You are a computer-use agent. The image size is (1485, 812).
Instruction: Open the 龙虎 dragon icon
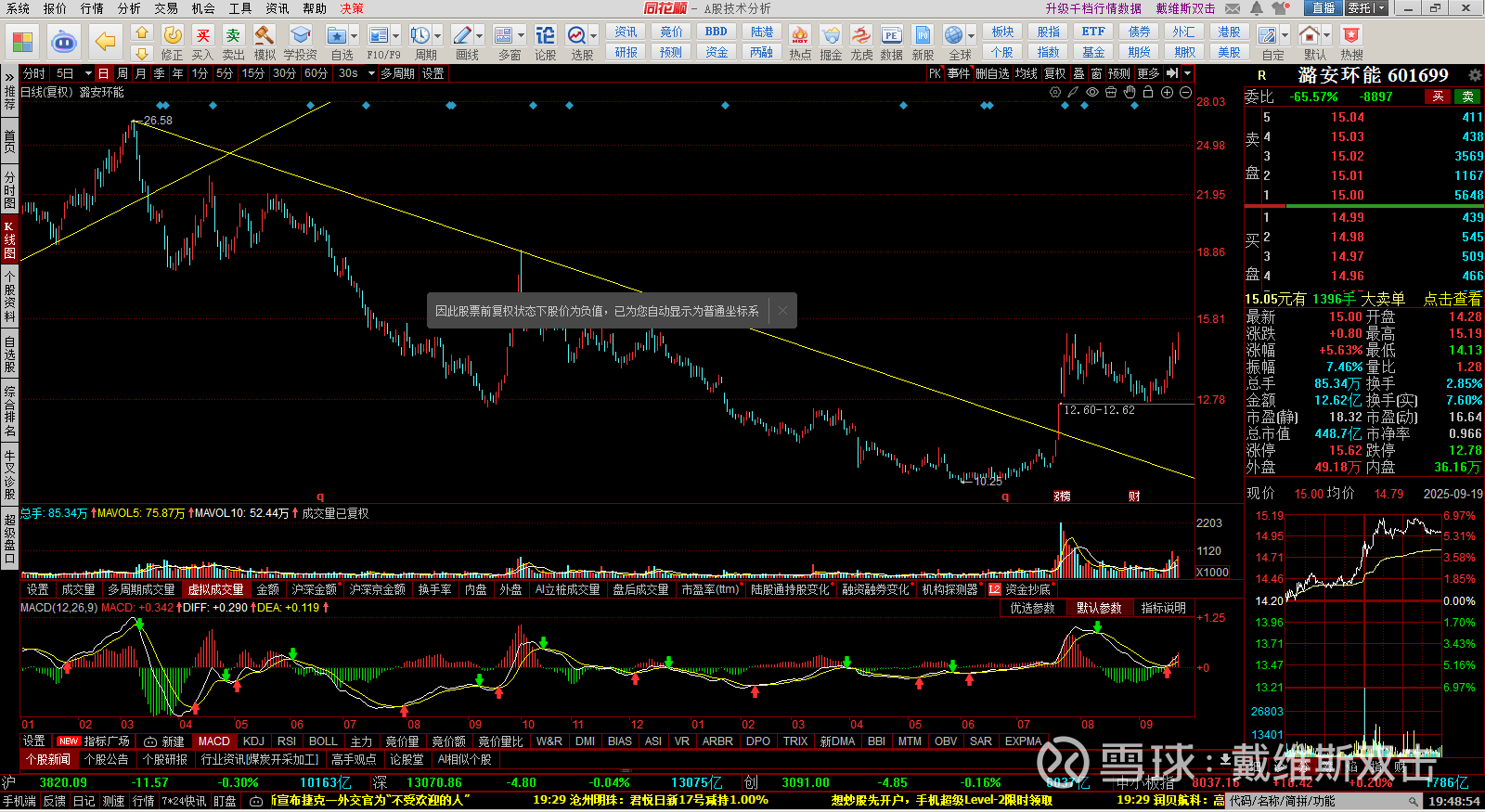tap(861, 35)
